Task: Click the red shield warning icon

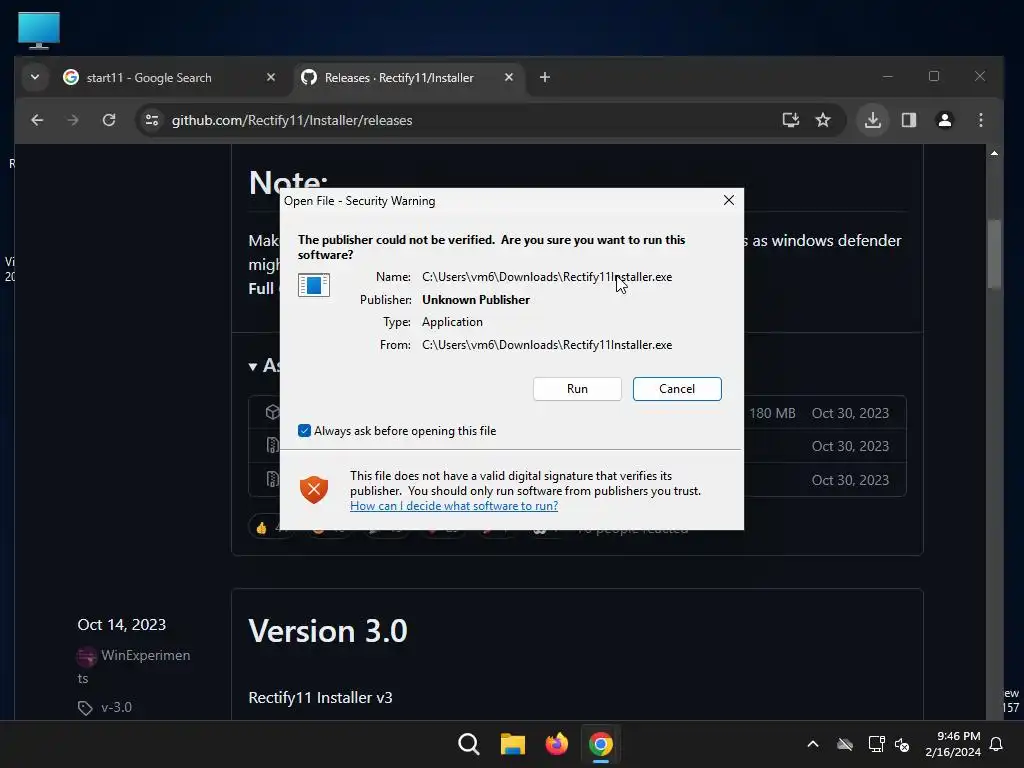Action: tap(313, 489)
